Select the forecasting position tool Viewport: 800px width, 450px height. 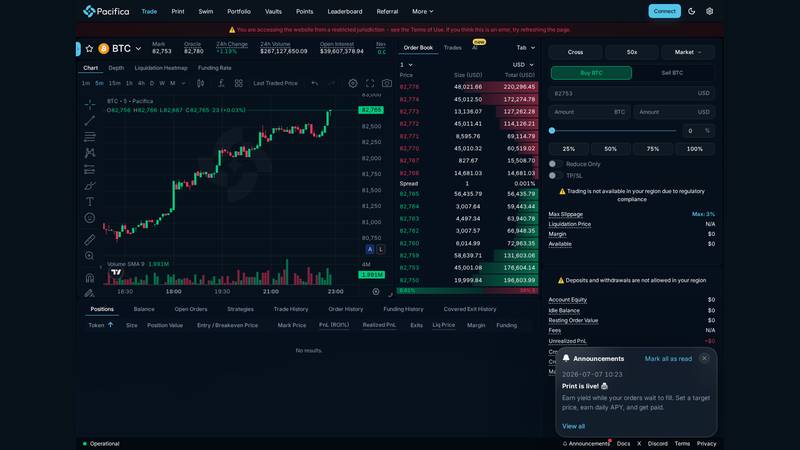[90, 169]
